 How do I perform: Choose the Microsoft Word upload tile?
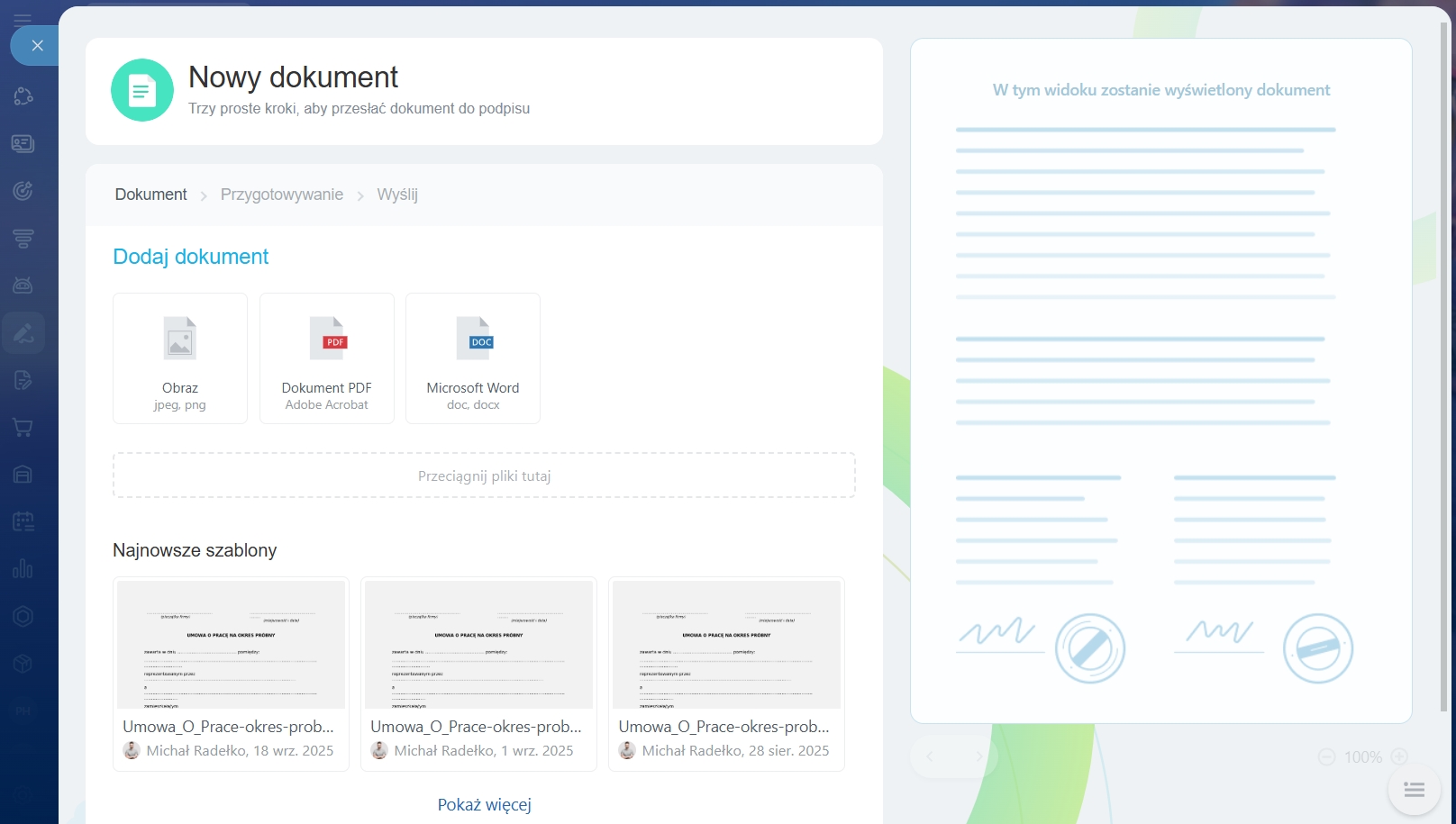click(x=473, y=358)
